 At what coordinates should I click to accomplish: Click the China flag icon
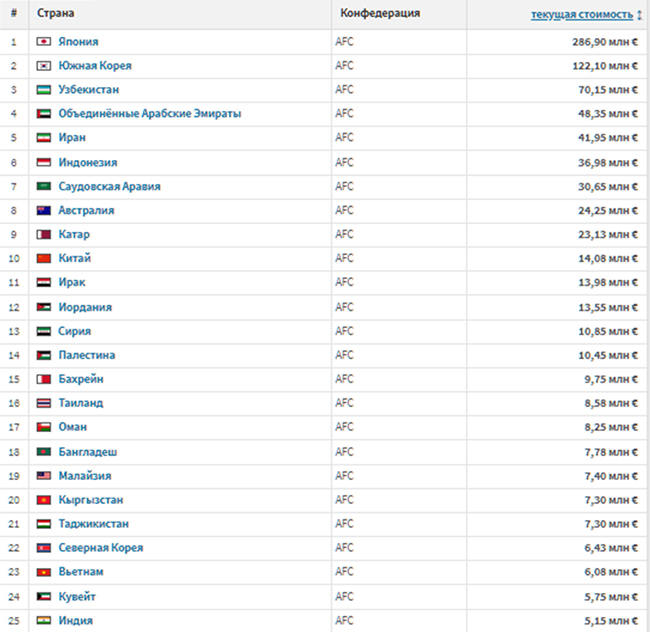coord(43,259)
